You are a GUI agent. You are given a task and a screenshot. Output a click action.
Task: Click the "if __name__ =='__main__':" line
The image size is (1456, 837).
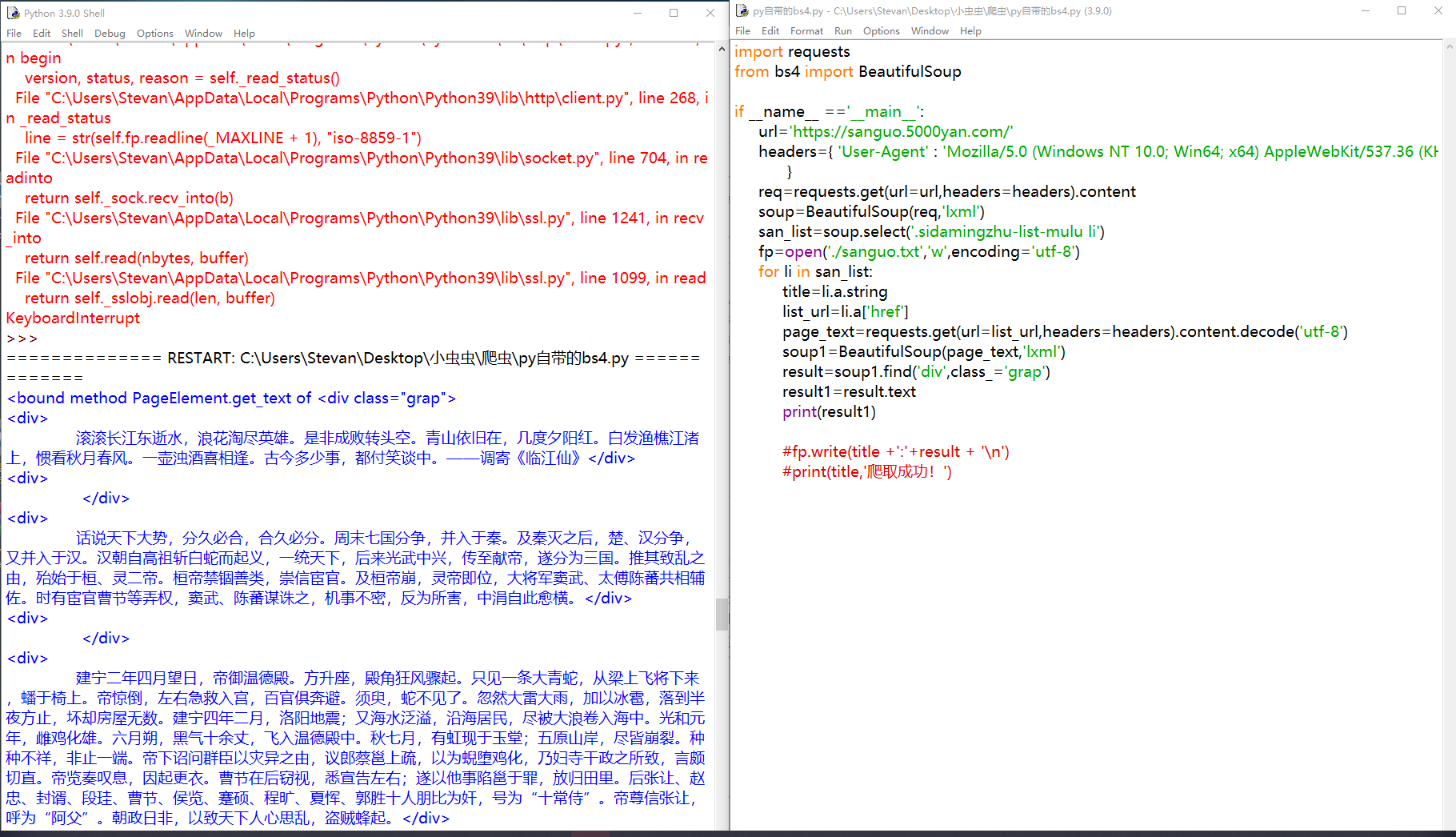point(829,111)
